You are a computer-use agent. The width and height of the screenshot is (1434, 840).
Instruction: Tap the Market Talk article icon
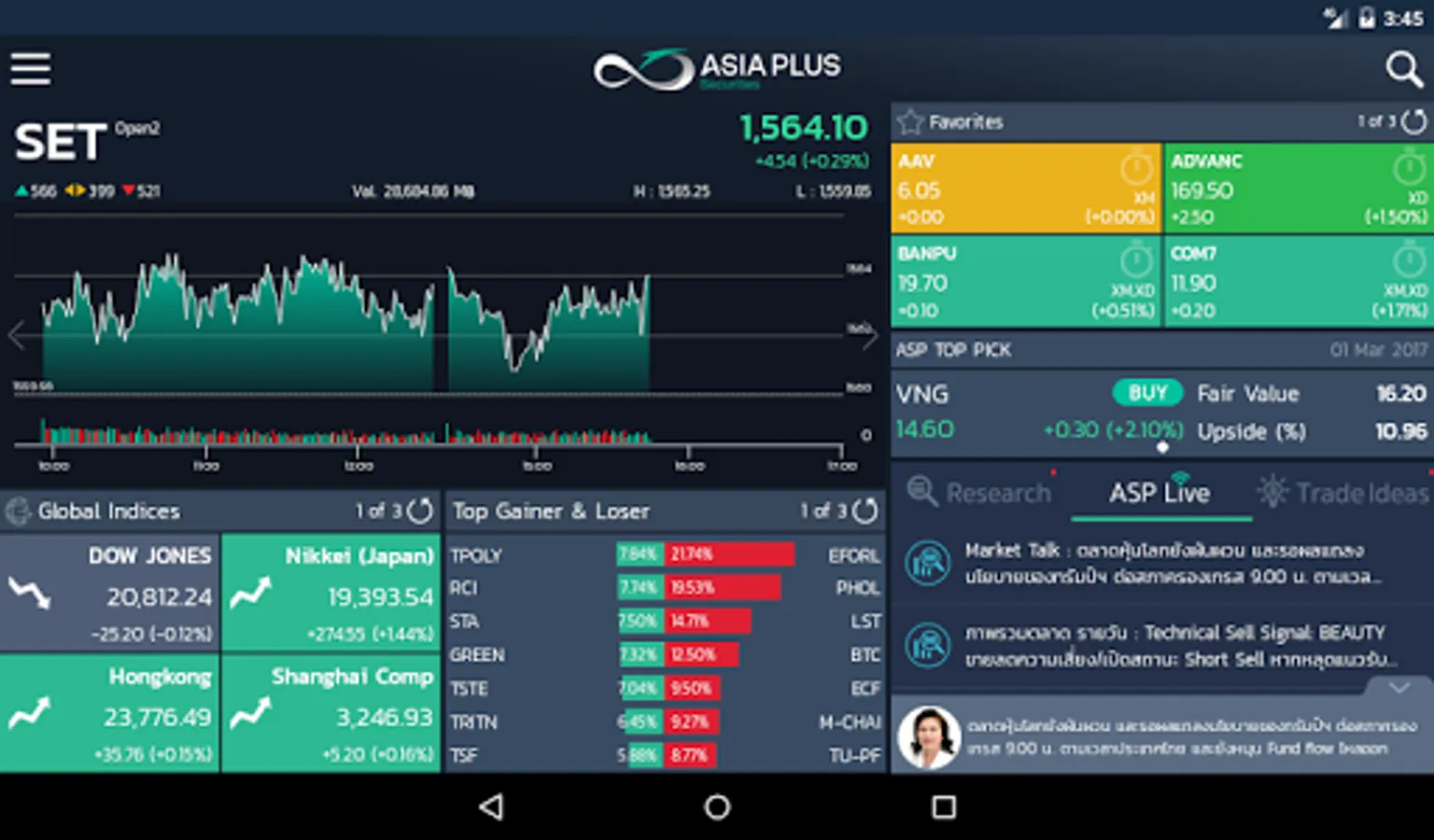(x=928, y=564)
